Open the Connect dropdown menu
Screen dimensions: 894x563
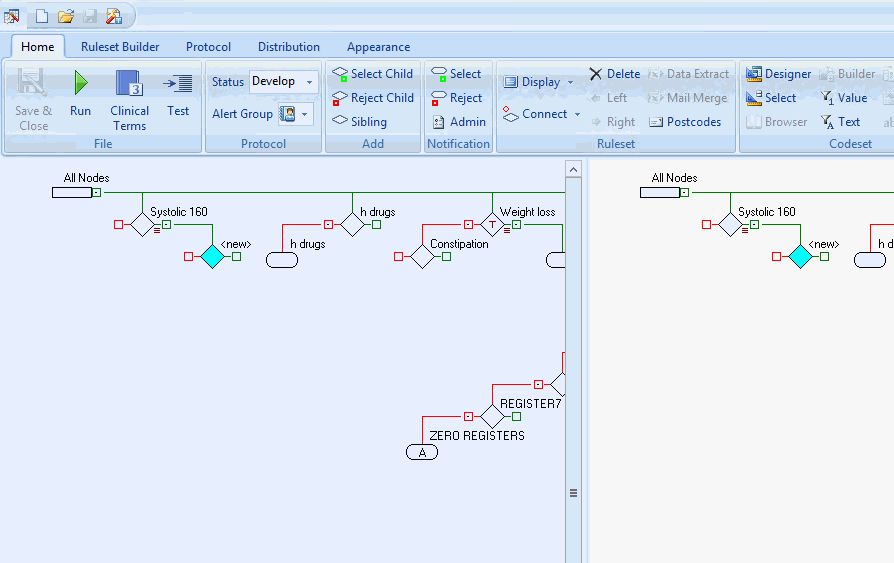pyautogui.click(x=542, y=114)
